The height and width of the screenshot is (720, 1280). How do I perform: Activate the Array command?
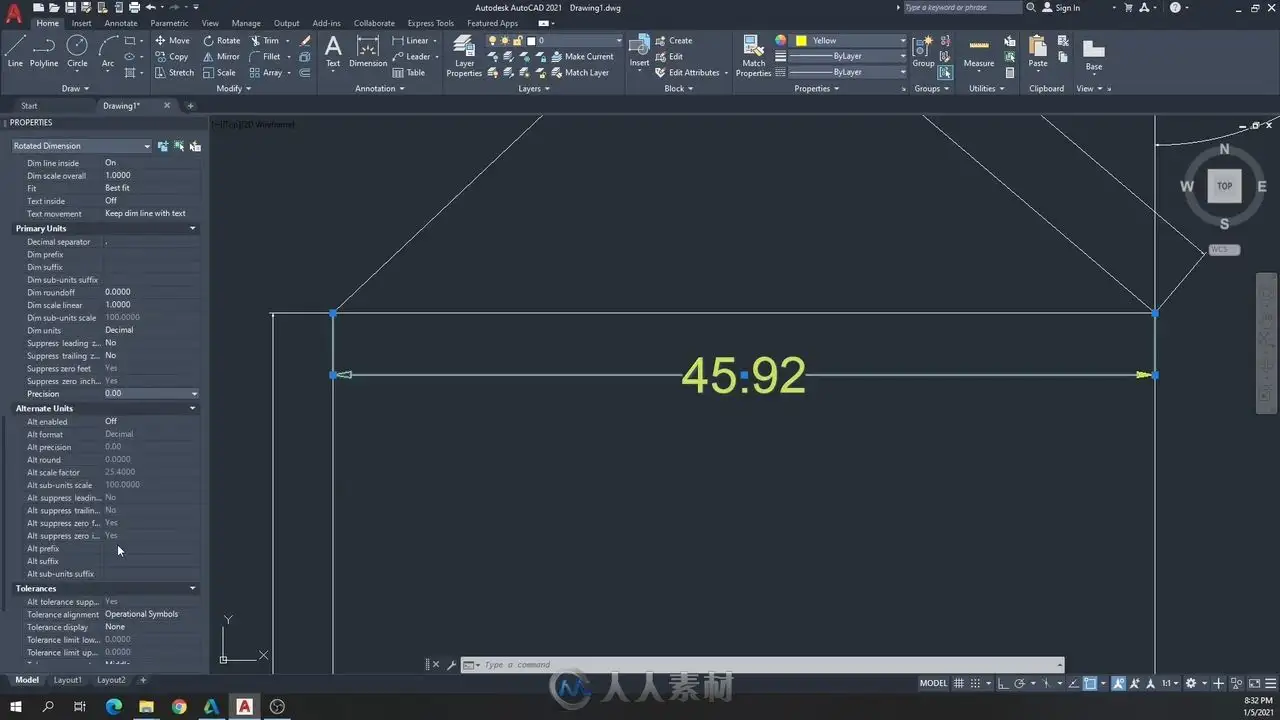265,73
